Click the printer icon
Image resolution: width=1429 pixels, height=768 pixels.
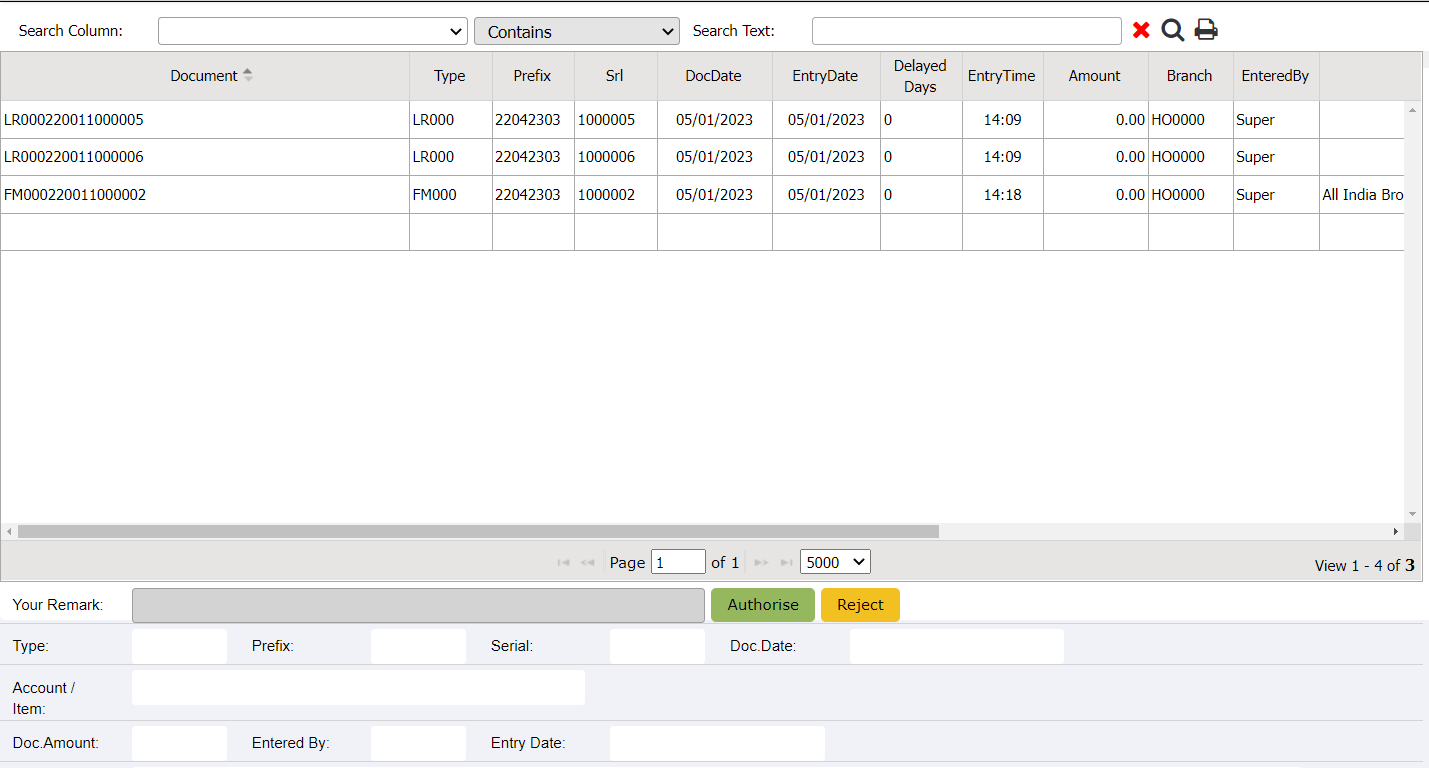1206,30
